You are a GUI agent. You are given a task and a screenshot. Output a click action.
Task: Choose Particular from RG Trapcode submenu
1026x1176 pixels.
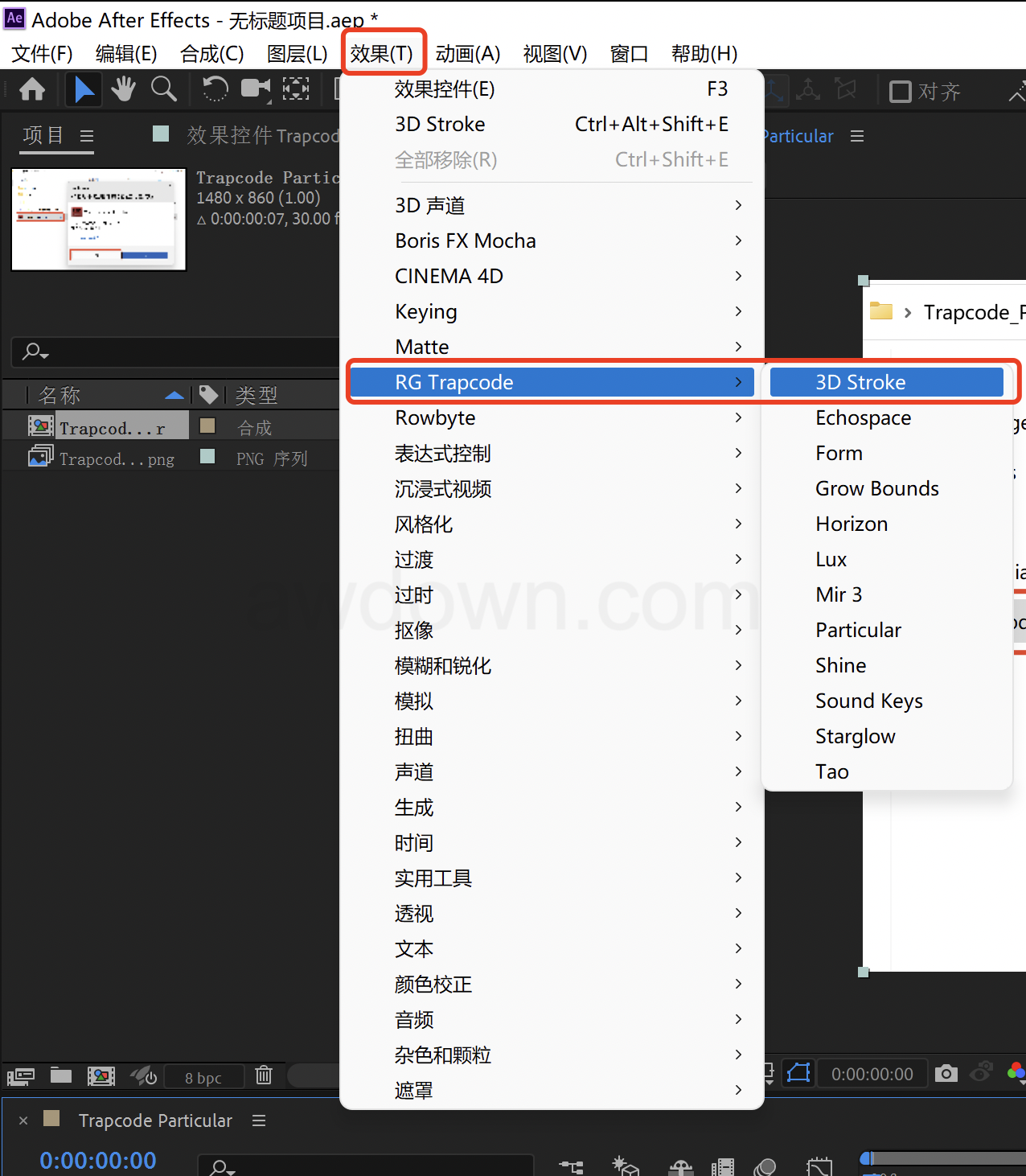pyautogui.click(x=858, y=630)
